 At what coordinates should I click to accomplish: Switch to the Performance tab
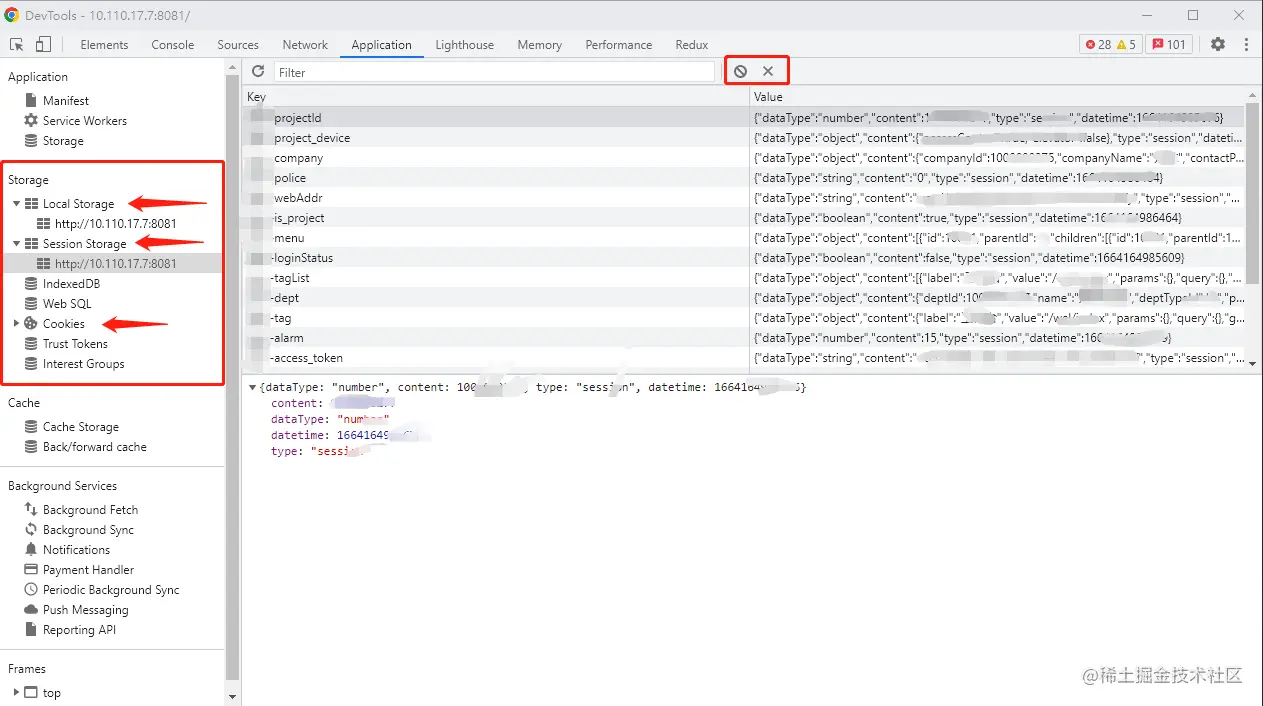[619, 45]
